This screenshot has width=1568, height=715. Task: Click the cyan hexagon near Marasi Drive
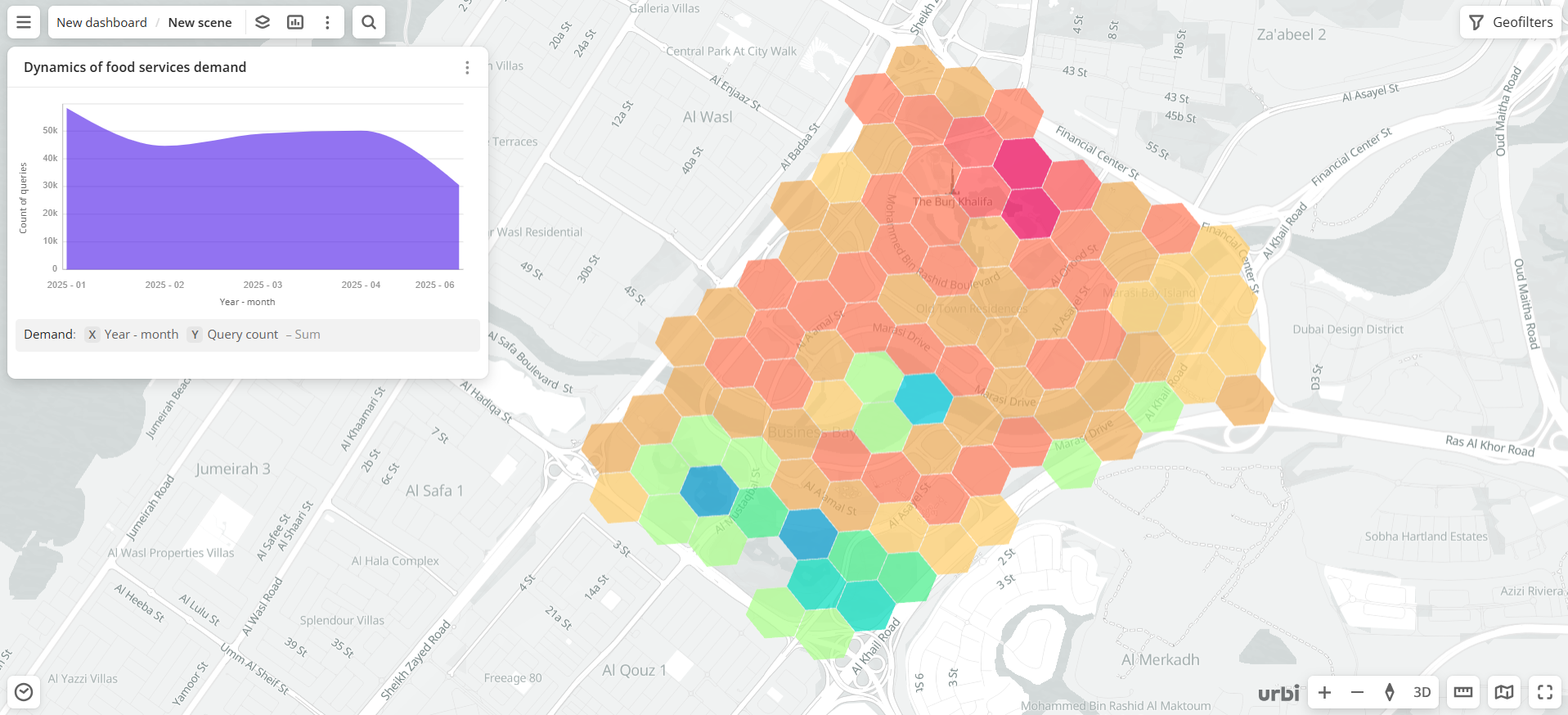click(x=923, y=398)
